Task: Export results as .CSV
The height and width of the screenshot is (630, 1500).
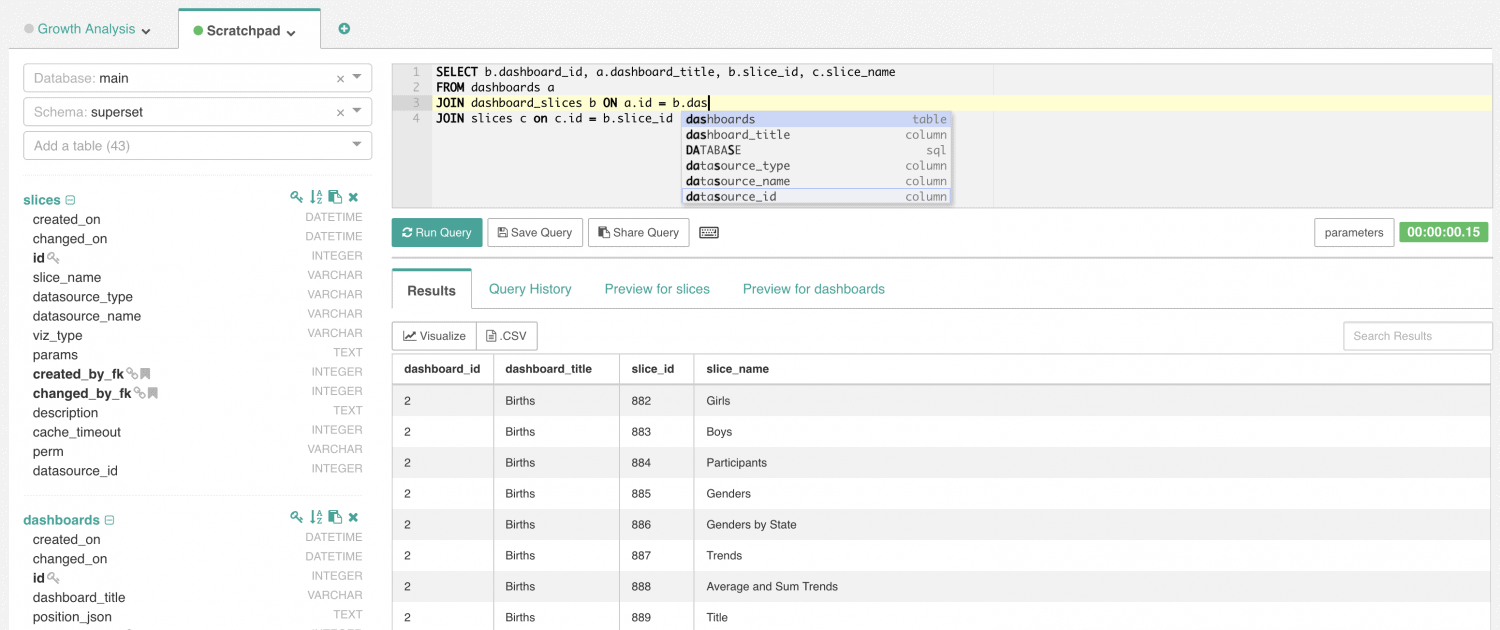Action: [507, 336]
